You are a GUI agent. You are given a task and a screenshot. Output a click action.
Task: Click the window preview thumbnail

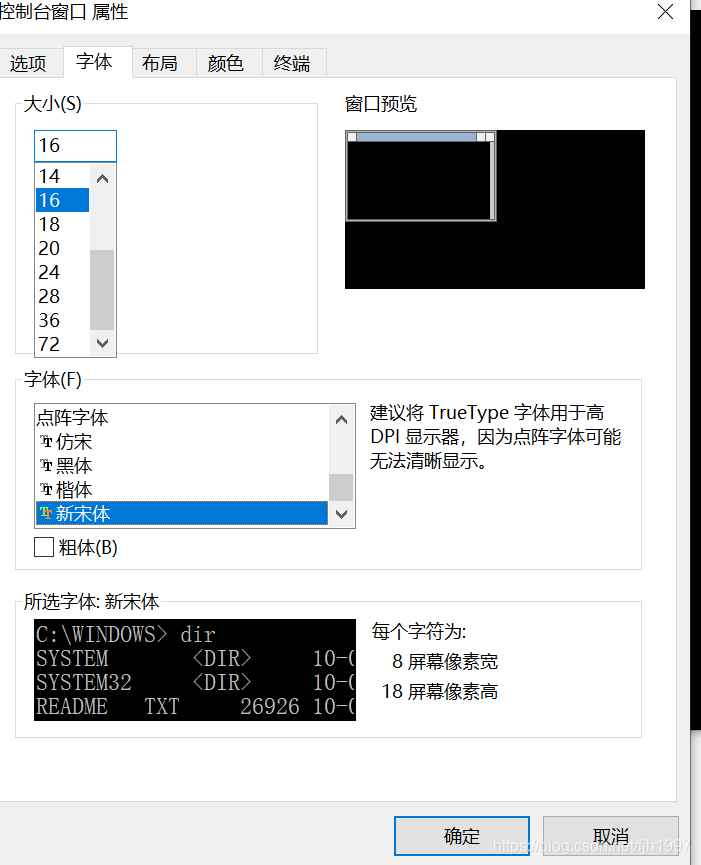(x=495, y=210)
